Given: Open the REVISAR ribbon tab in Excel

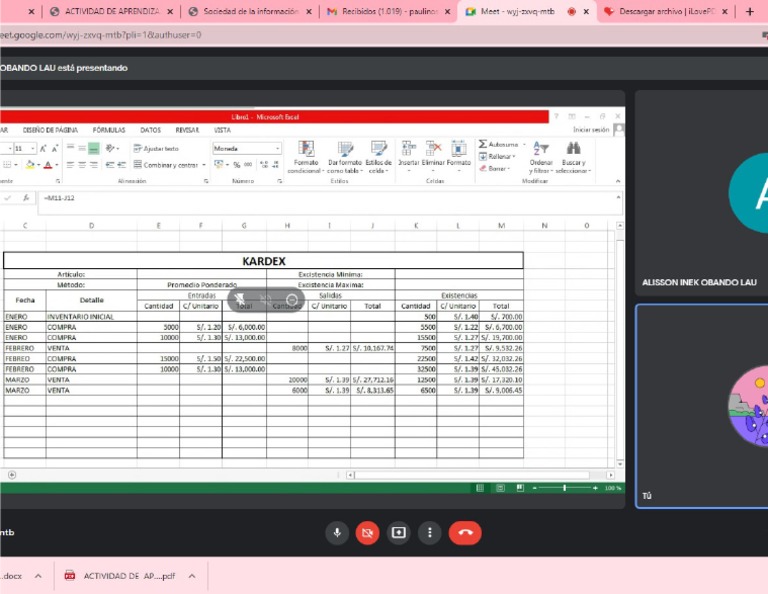Looking at the screenshot, I should coord(187,130).
